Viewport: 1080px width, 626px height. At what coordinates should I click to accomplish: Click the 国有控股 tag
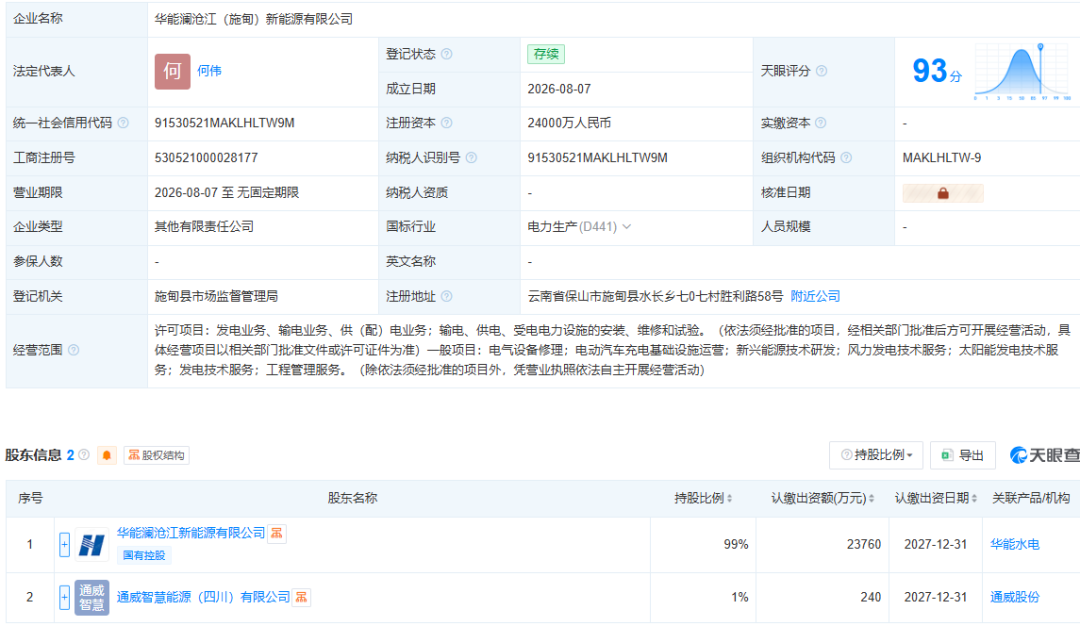coord(144,555)
